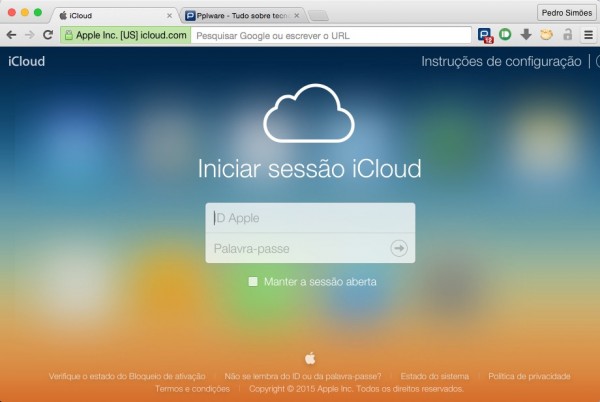This screenshot has height=402, width=600.
Task: Open Termos e condições link
Action: pos(192,389)
